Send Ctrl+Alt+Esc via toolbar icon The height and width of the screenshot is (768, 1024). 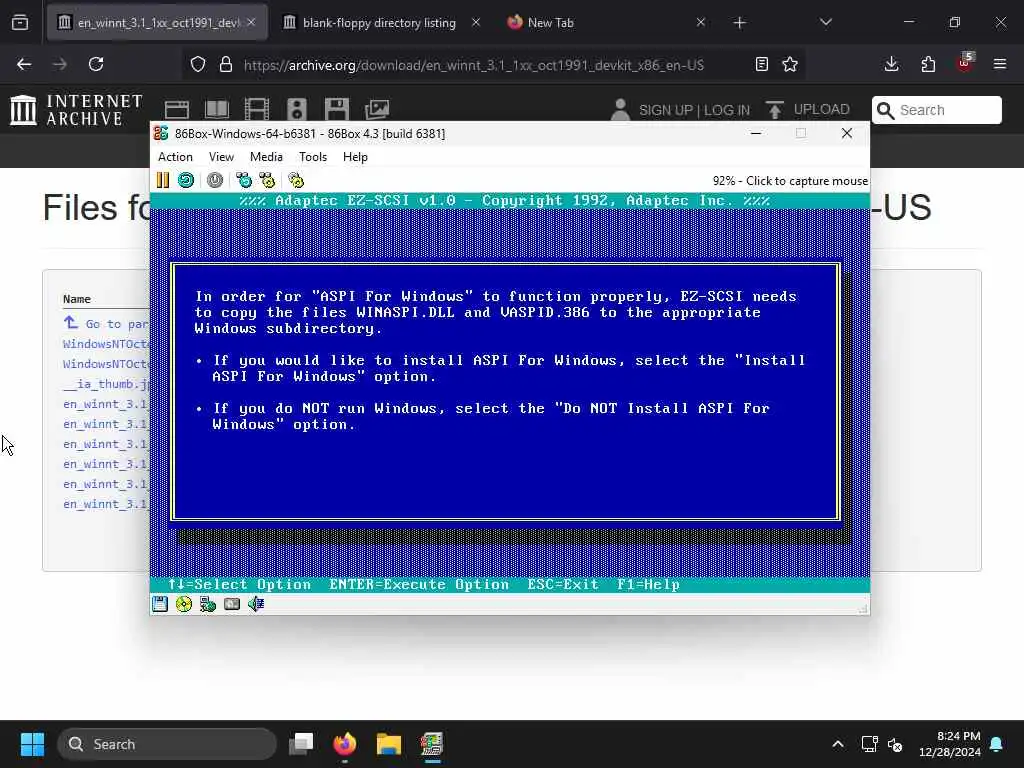[x=267, y=180]
